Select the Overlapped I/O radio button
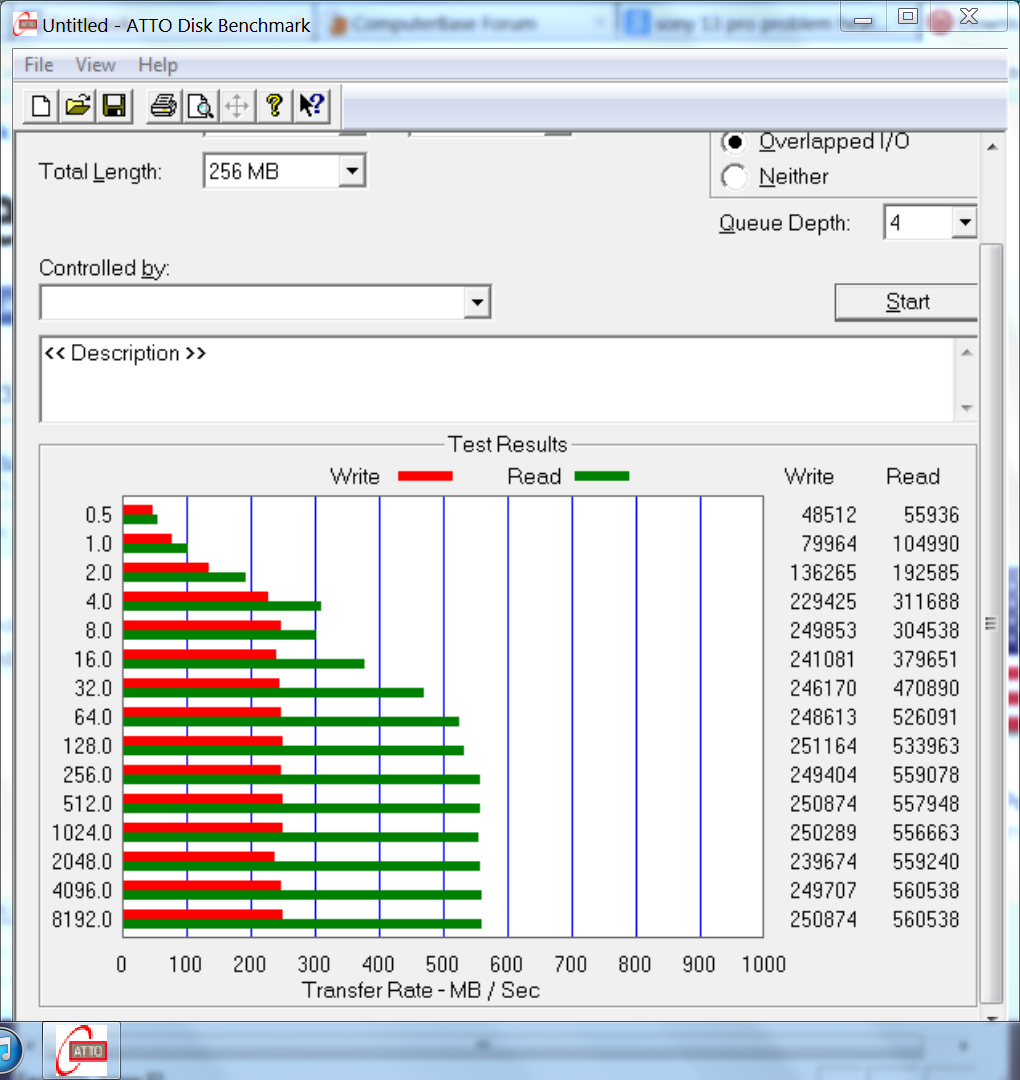 735,142
